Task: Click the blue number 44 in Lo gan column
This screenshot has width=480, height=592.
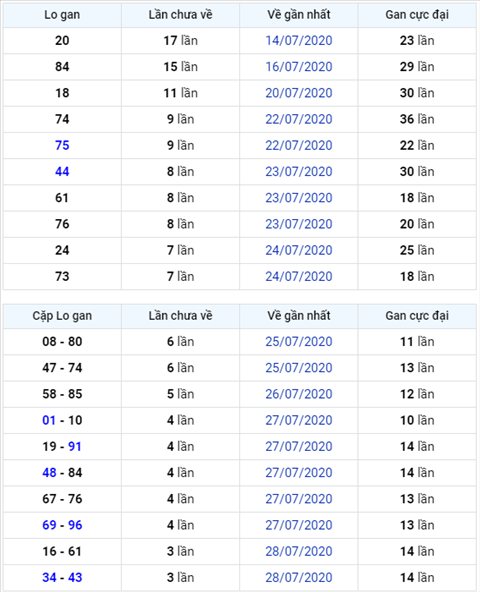Action: pyautogui.click(x=62, y=171)
